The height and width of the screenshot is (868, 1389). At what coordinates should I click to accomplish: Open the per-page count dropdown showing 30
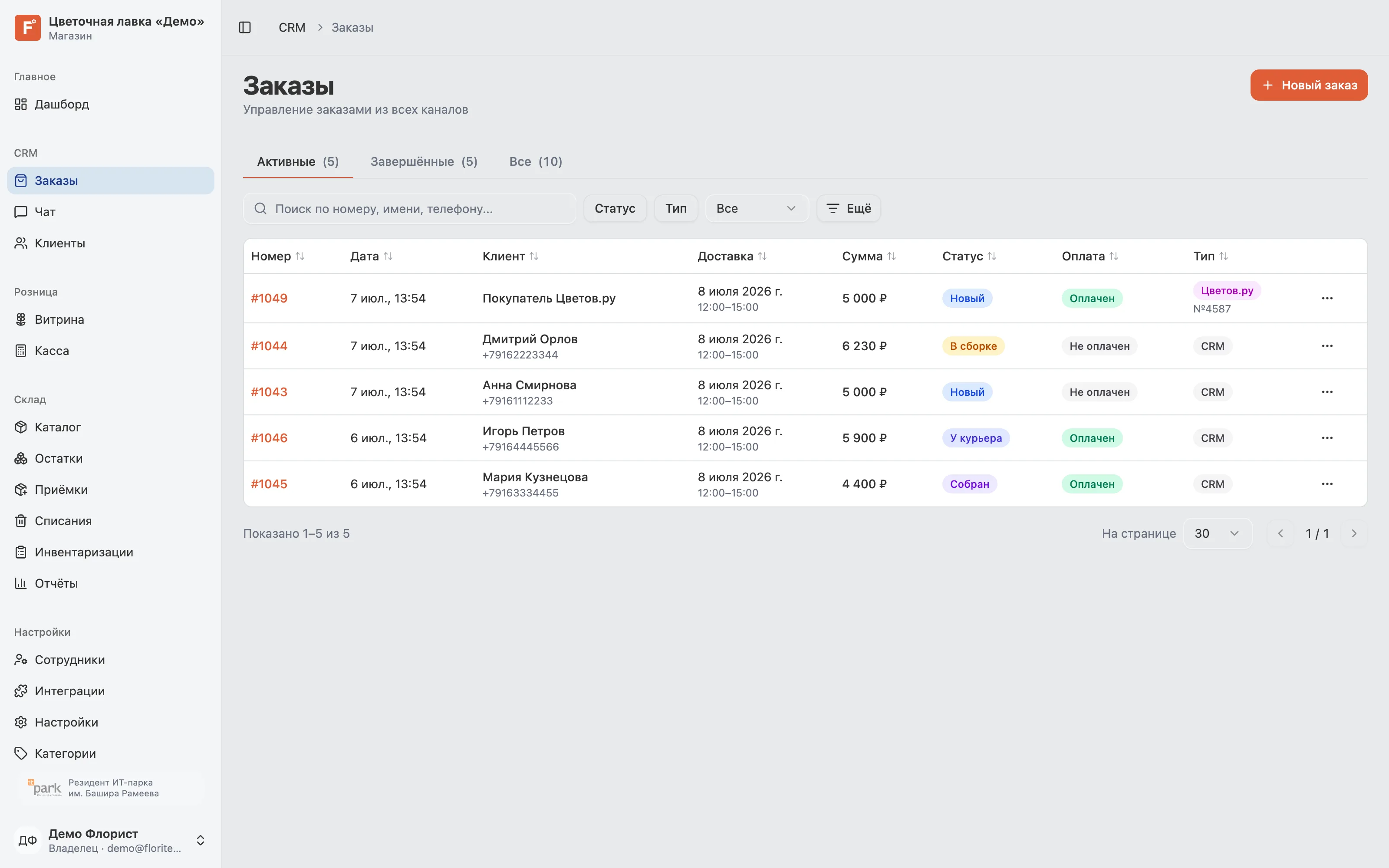coord(1218,533)
